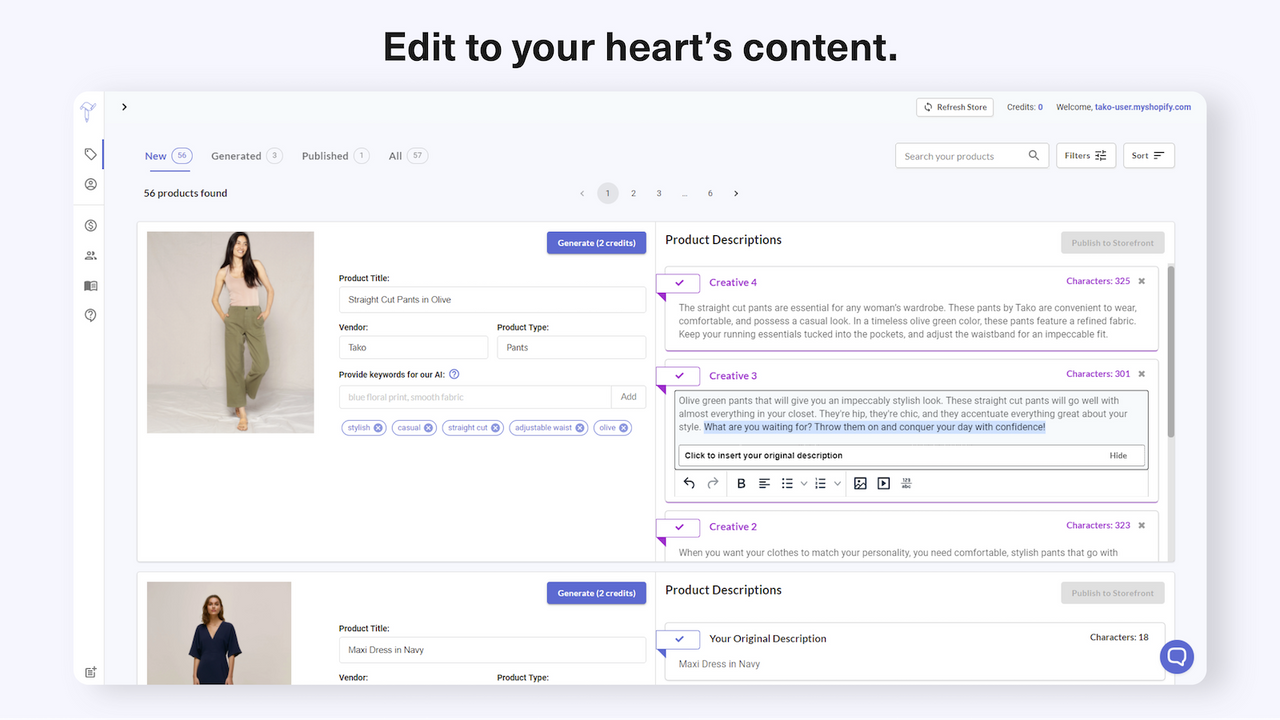The width and height of the screenshot is (1280, 720).
Task: Toggle the Your Original Description checkmark
Action: [x=678, y=639]
